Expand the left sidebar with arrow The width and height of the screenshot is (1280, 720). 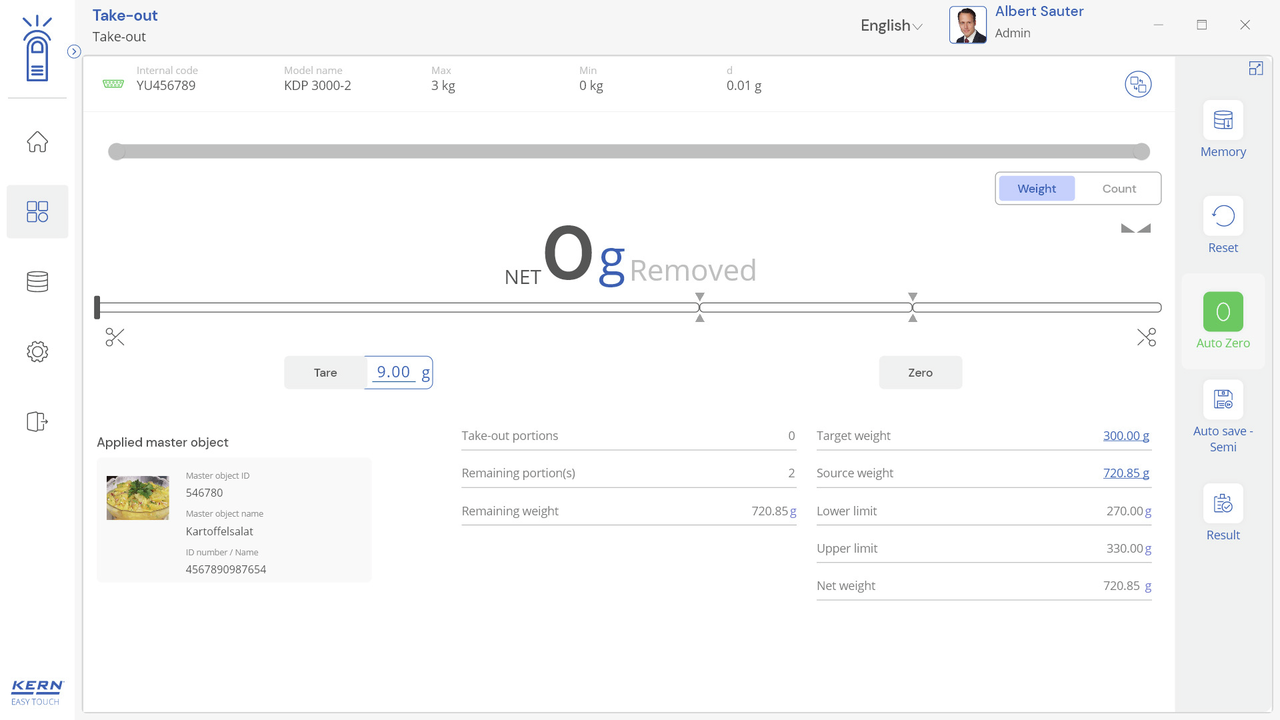tap(74, 52)
